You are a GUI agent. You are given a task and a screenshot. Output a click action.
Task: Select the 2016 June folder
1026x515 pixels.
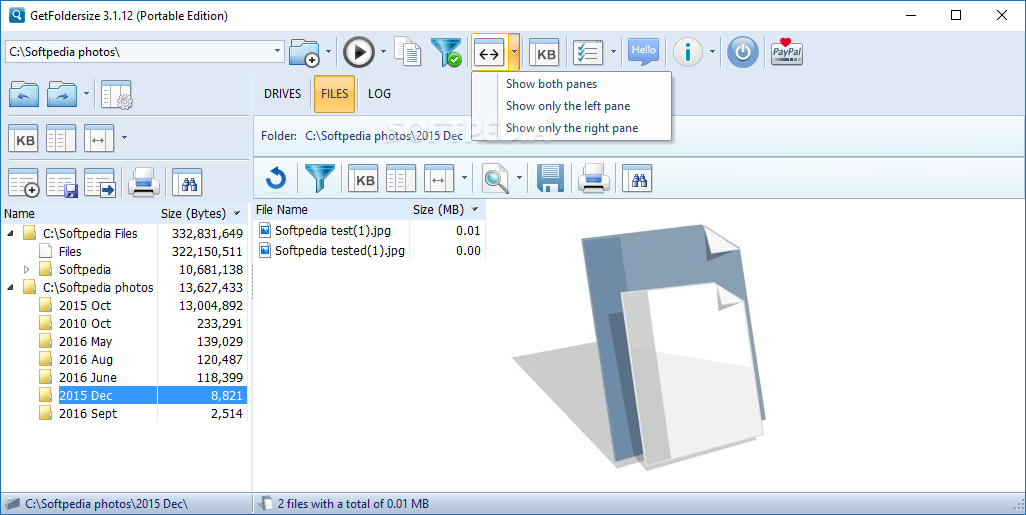pyautogui.click(x=88, y=378)
